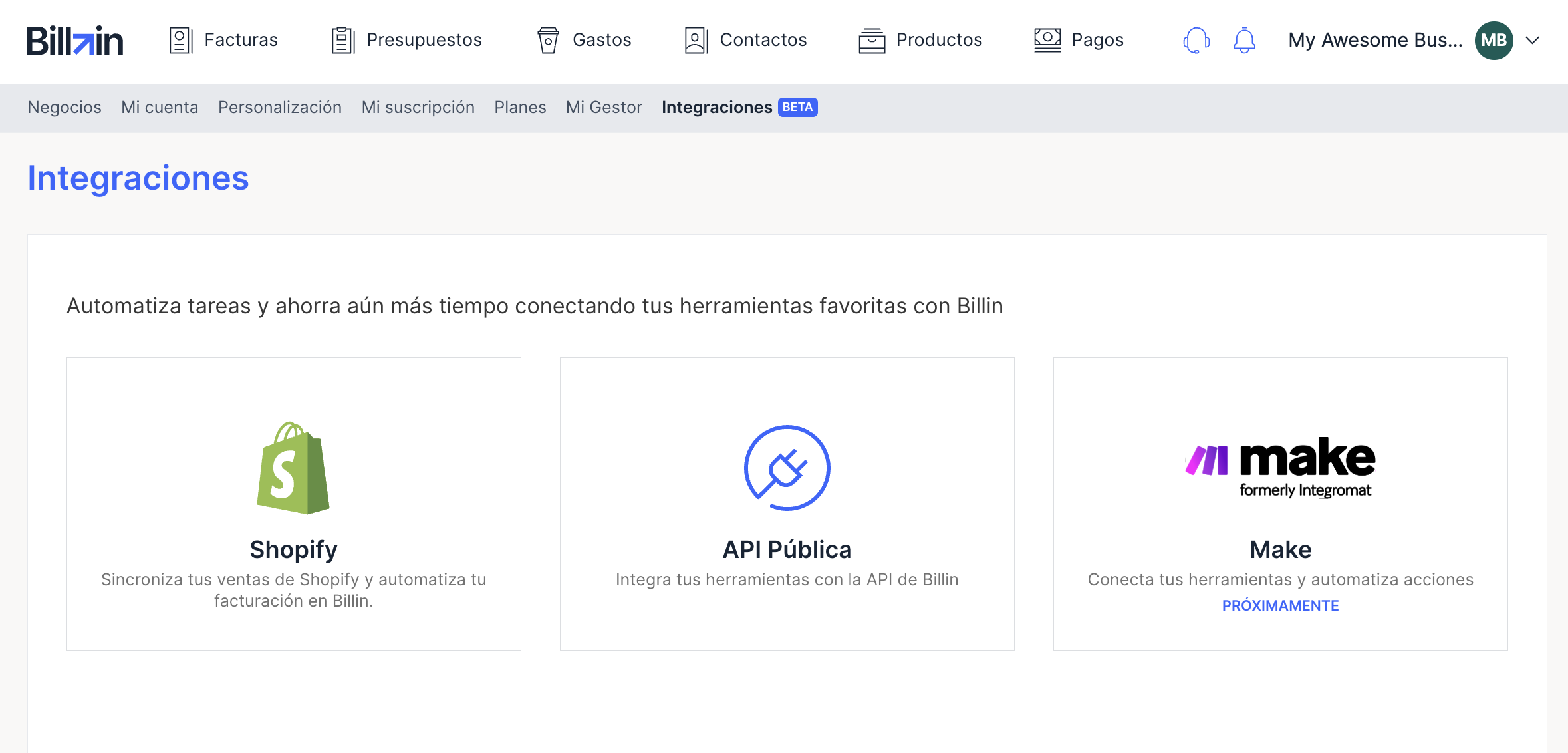Click the Integraciones page heading

(x=138, y=178)
